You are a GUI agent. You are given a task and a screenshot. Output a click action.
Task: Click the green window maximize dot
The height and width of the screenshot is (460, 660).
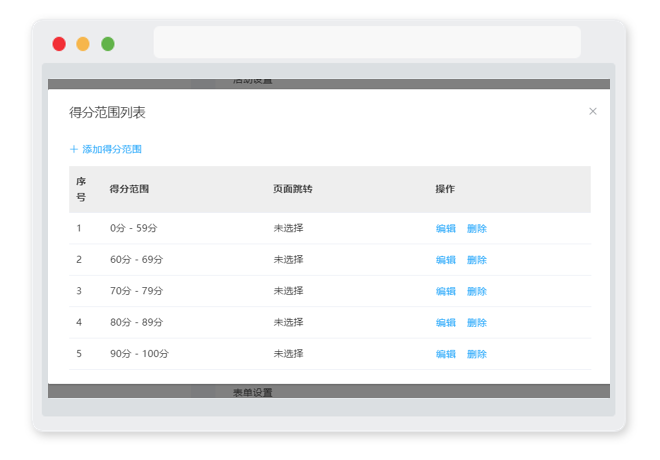(108, 44)
